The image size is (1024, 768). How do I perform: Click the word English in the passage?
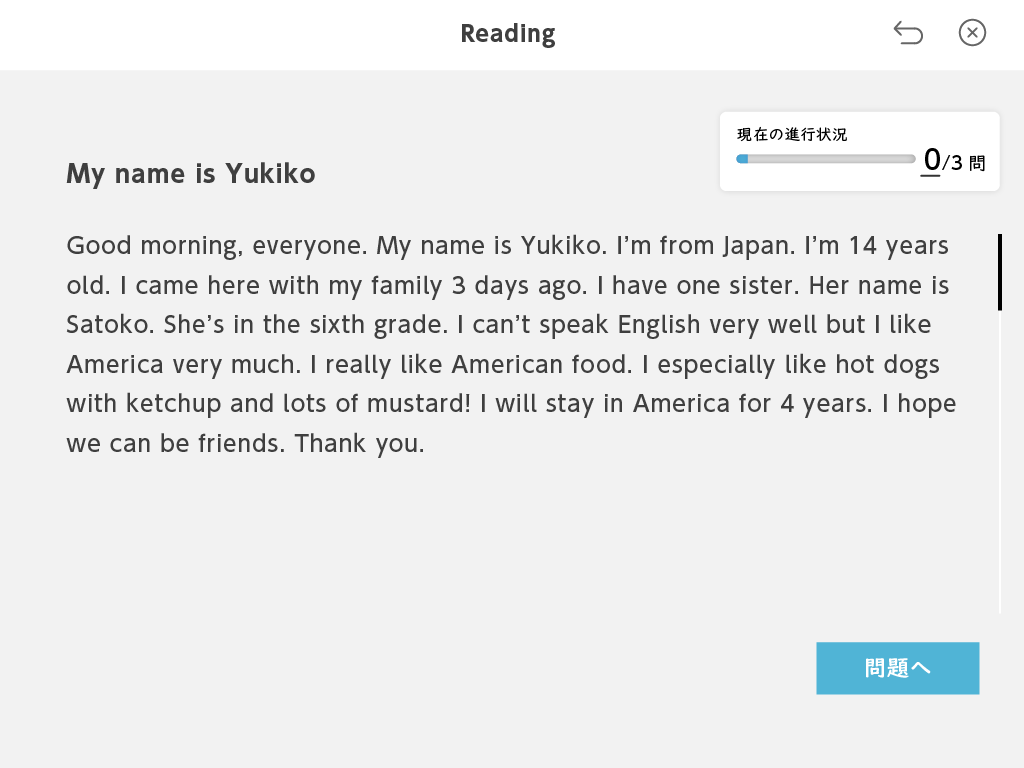(x=658, y=325)
